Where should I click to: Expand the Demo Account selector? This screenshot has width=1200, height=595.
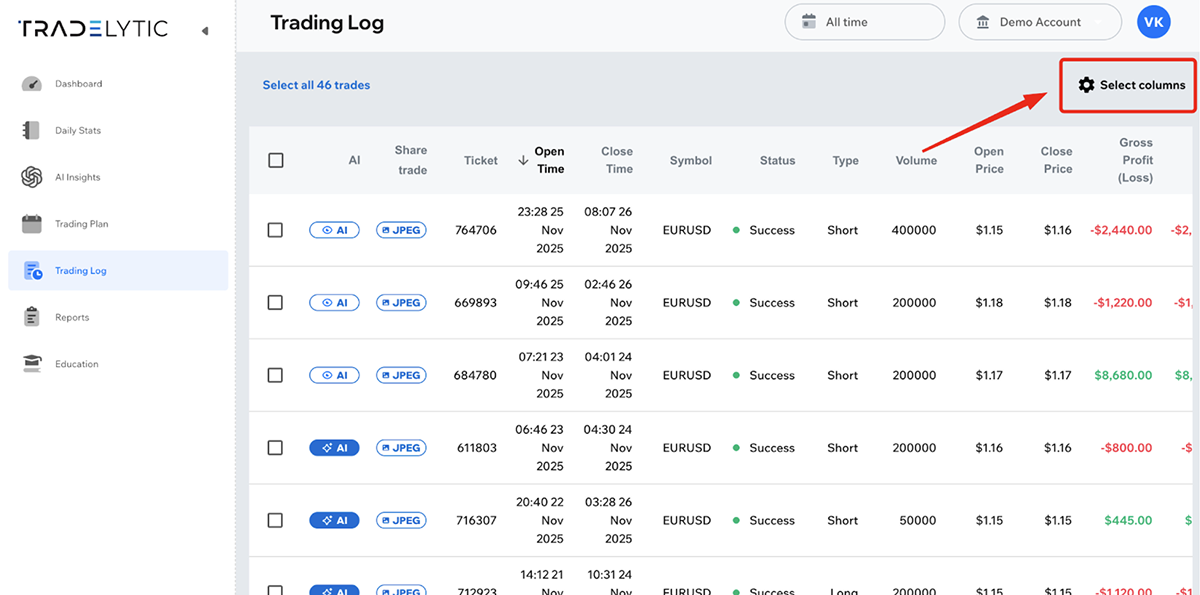tap(1039, 21)
